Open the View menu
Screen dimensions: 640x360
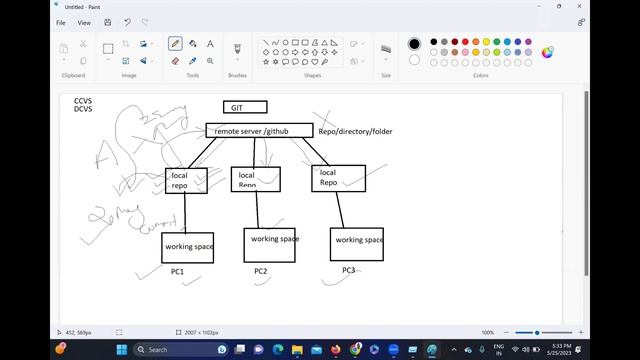pyautogui.click(x=84, y=23)
